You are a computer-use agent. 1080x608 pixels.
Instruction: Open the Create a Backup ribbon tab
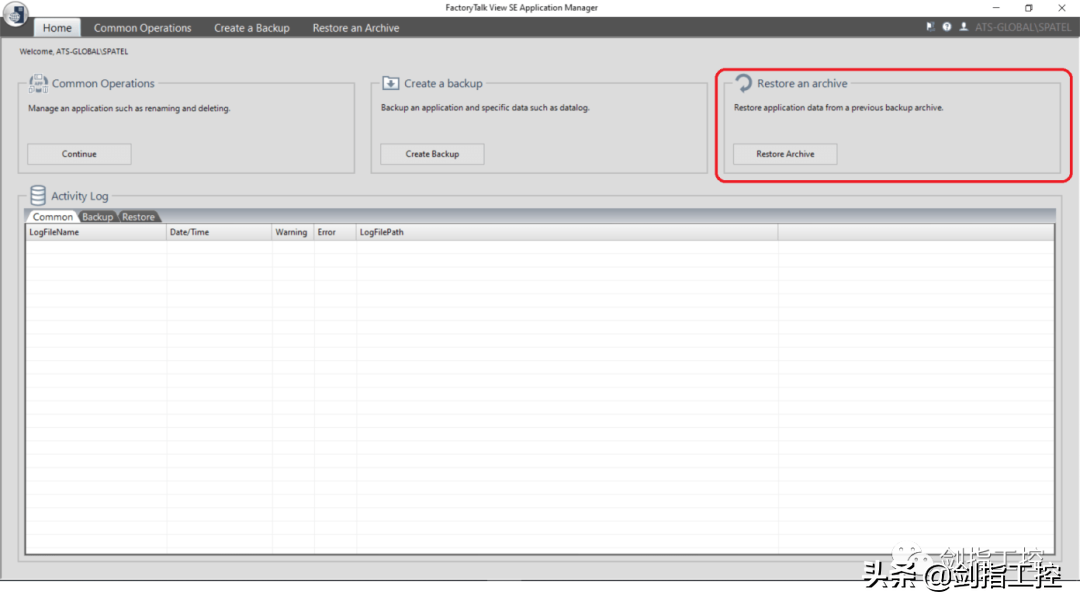pyautogui.click(x=251, y=28)
